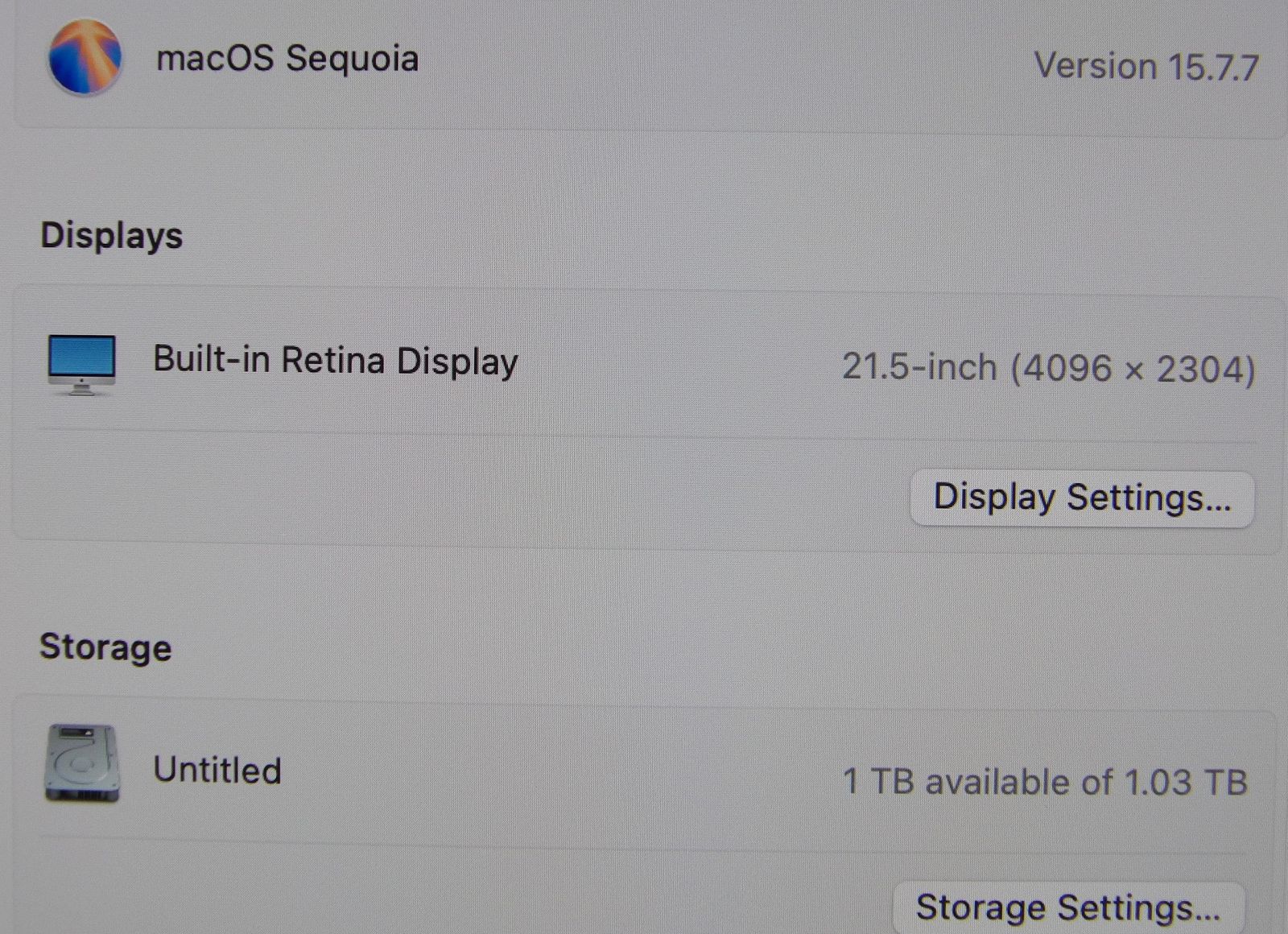
Task: Select the Built-in Retina Display row
Action: click(646, 364)
